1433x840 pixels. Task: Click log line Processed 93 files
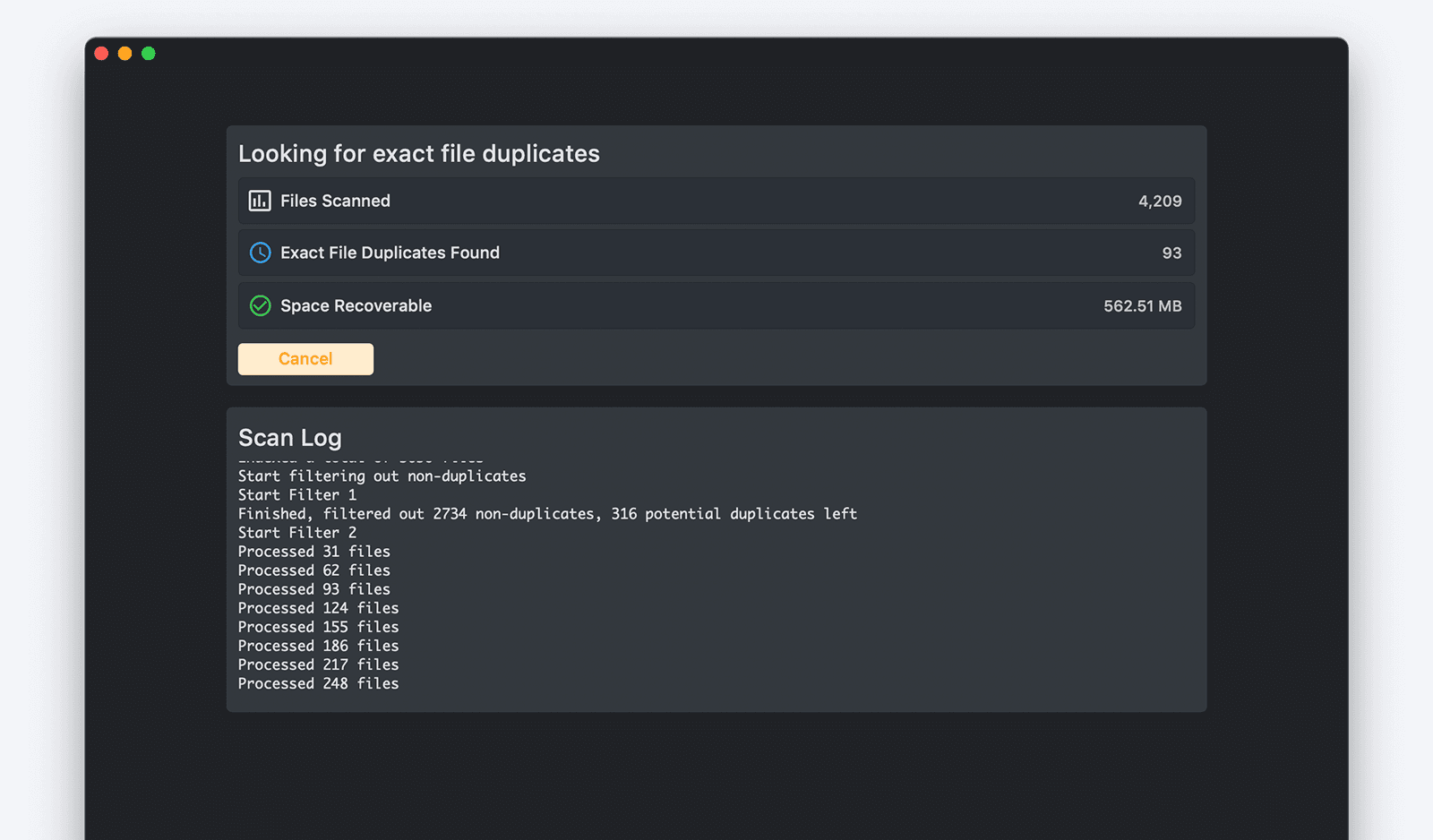pyautogui.click(x=314, y=589)
